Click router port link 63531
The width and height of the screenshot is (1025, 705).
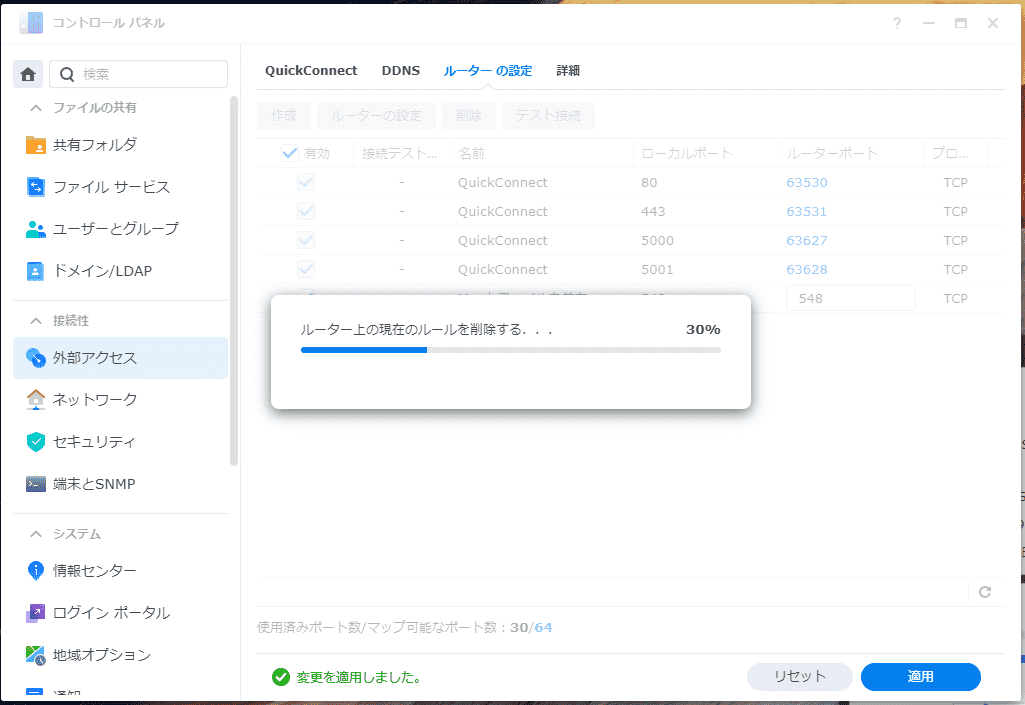tap(807, 211)
